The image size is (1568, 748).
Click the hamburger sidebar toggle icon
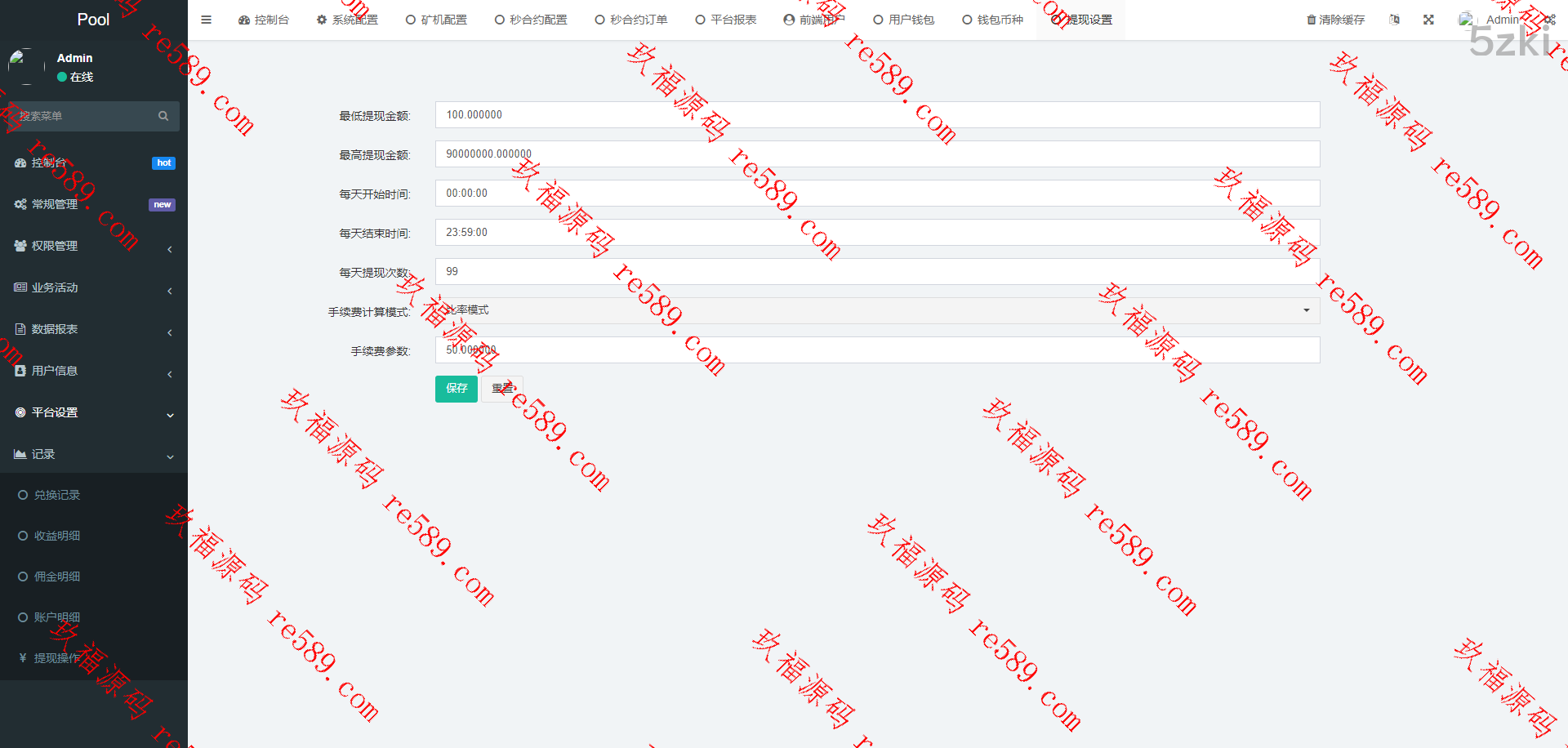click(x=206, y=20)
